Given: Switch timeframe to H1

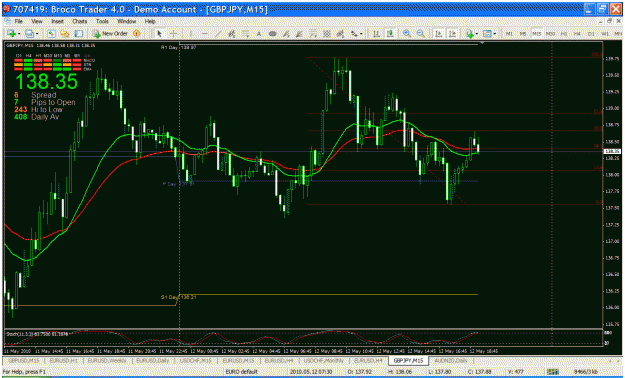Looking at the screenshot, I should [x=564, y=34].
